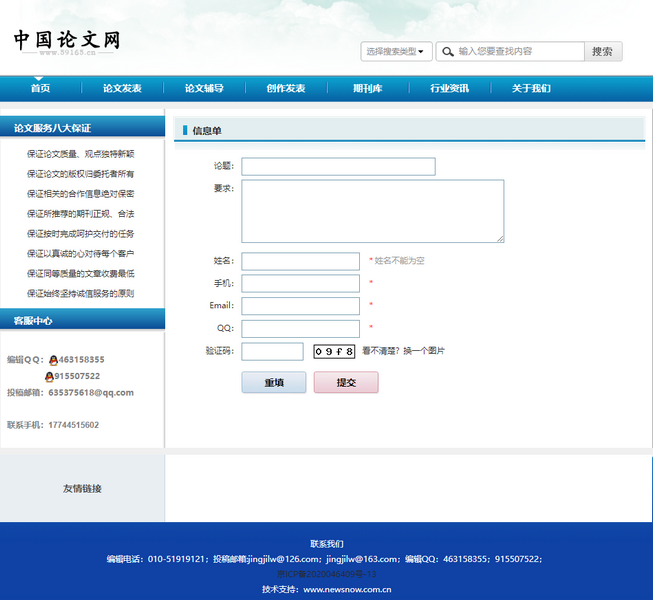This screenshot has width=653, height=600.
Task: Click QQ penguin icon beside 915507522
Action: (x=50, y=376)
